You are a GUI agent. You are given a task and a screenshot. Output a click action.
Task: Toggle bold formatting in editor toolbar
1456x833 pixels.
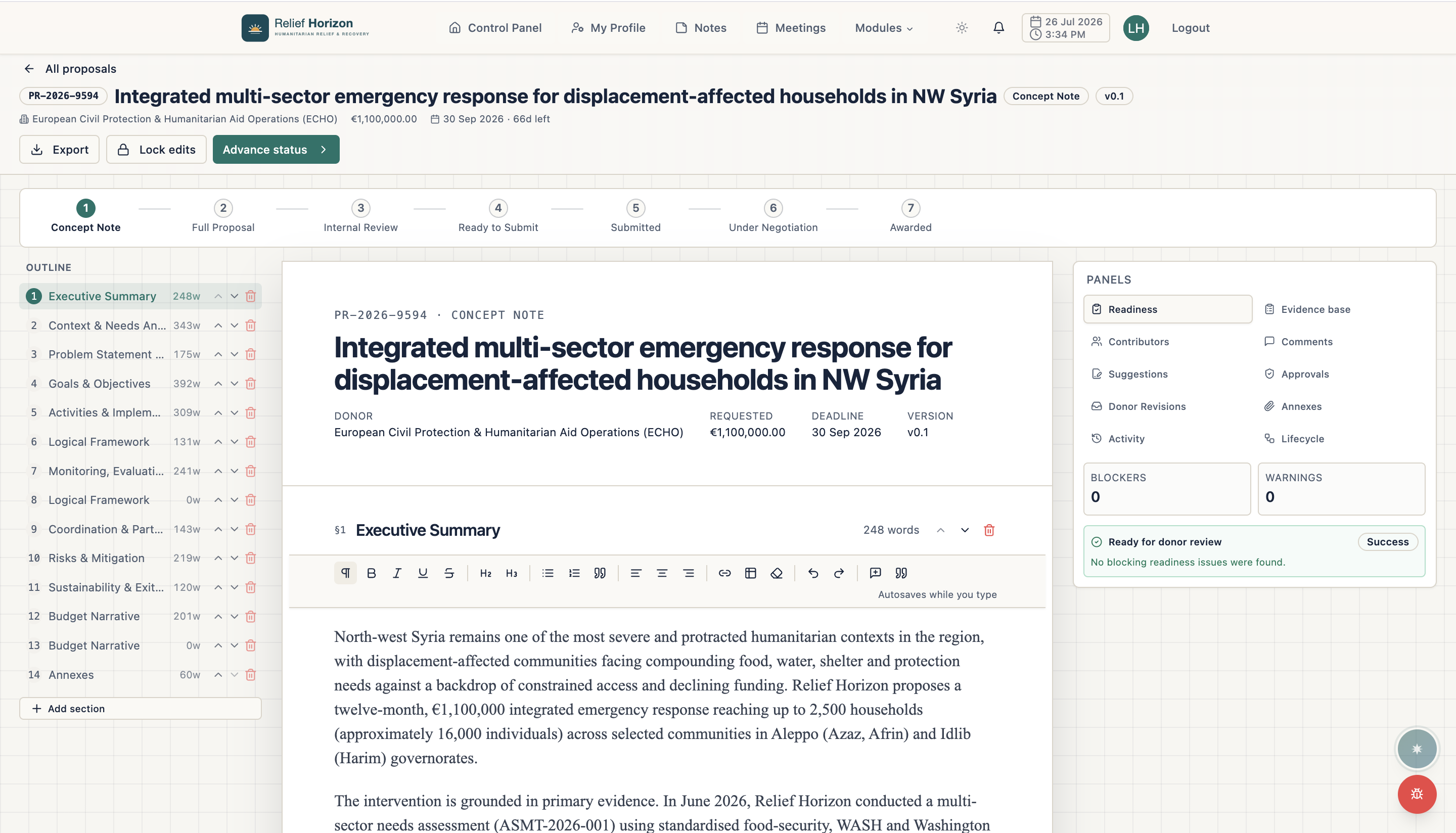coord(371,573)
